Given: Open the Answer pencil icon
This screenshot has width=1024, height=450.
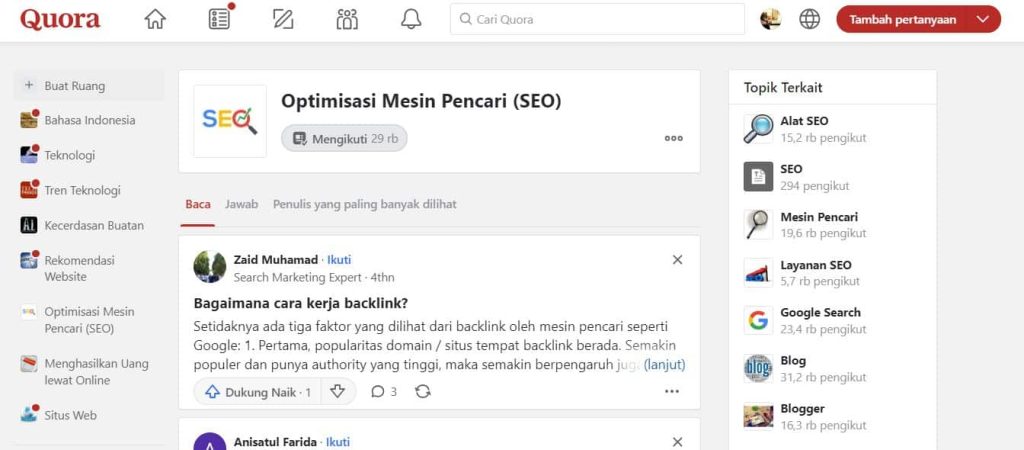Looking at the screenshot, I should point(283,19).
